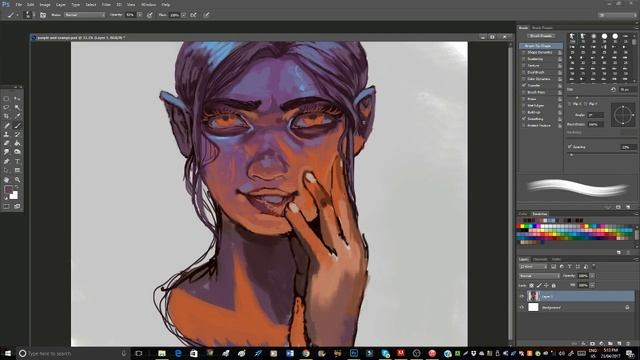Click the brush Angle input field

(596, 115)
